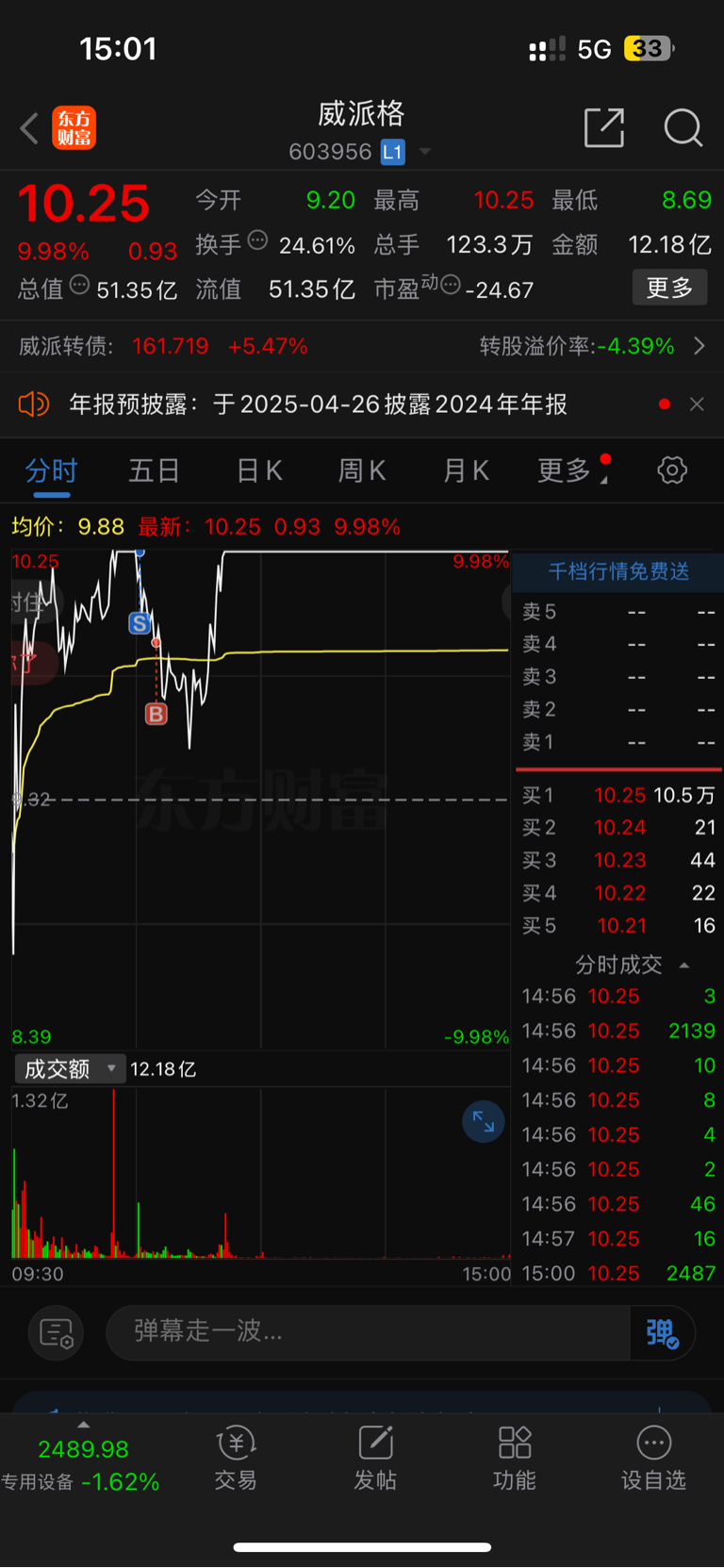Tap the 5G signal indicator
This screenshot has width=724, height=1568.
[594, 49]
